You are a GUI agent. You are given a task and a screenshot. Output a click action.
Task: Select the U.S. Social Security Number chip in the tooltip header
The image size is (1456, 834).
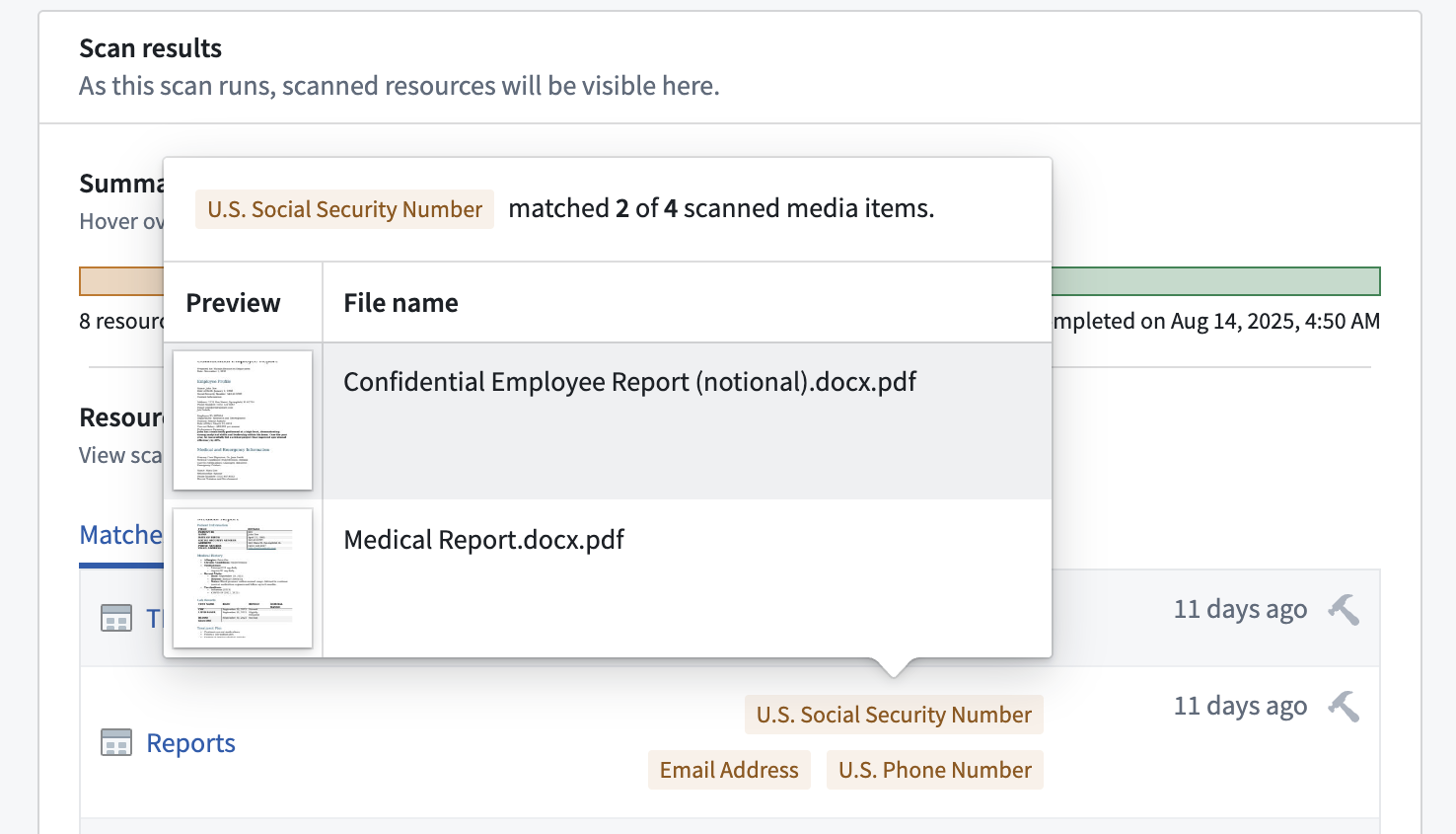[344, 208]
